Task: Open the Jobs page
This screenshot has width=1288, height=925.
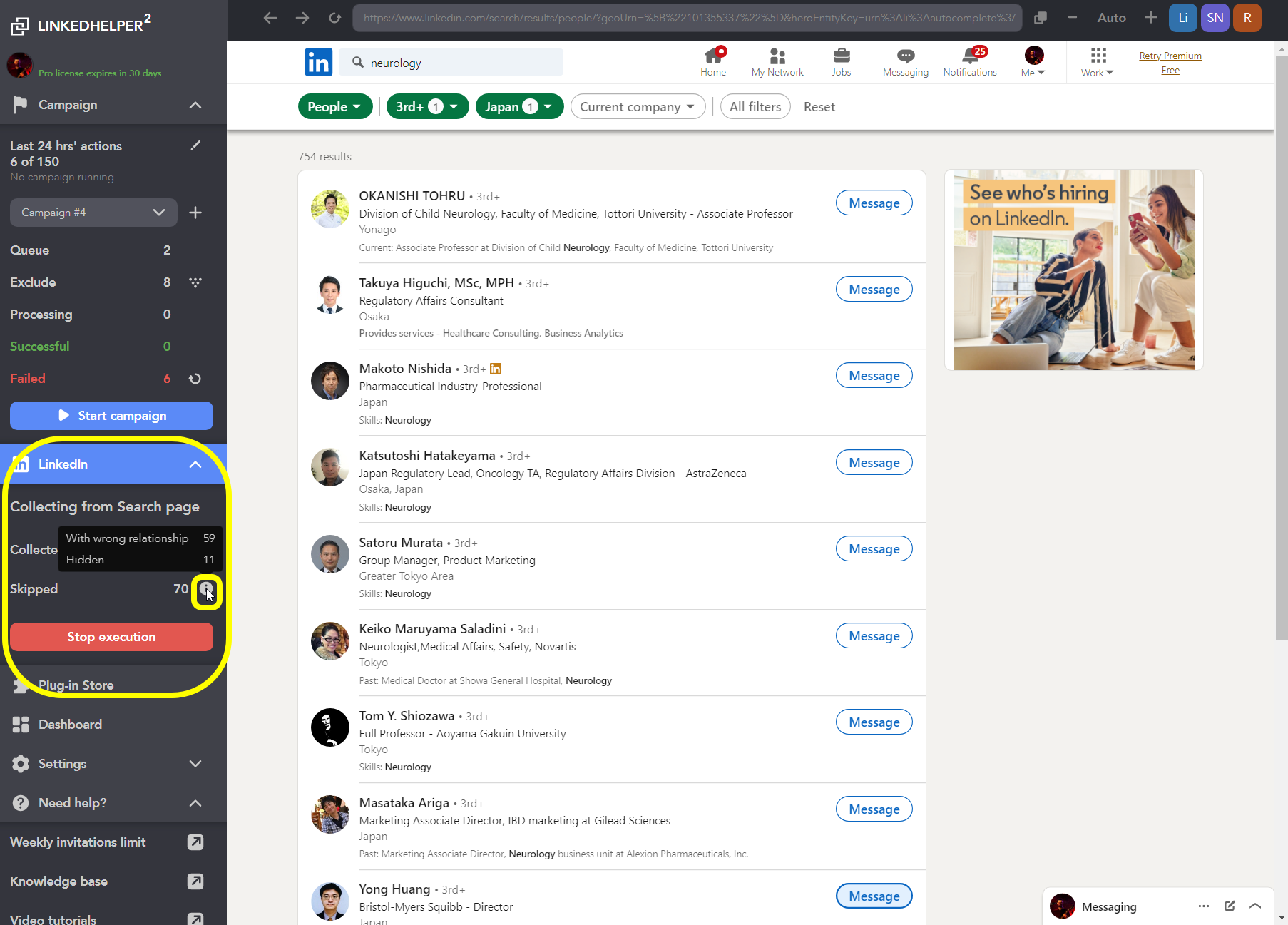Action: [x=842, y=62]
